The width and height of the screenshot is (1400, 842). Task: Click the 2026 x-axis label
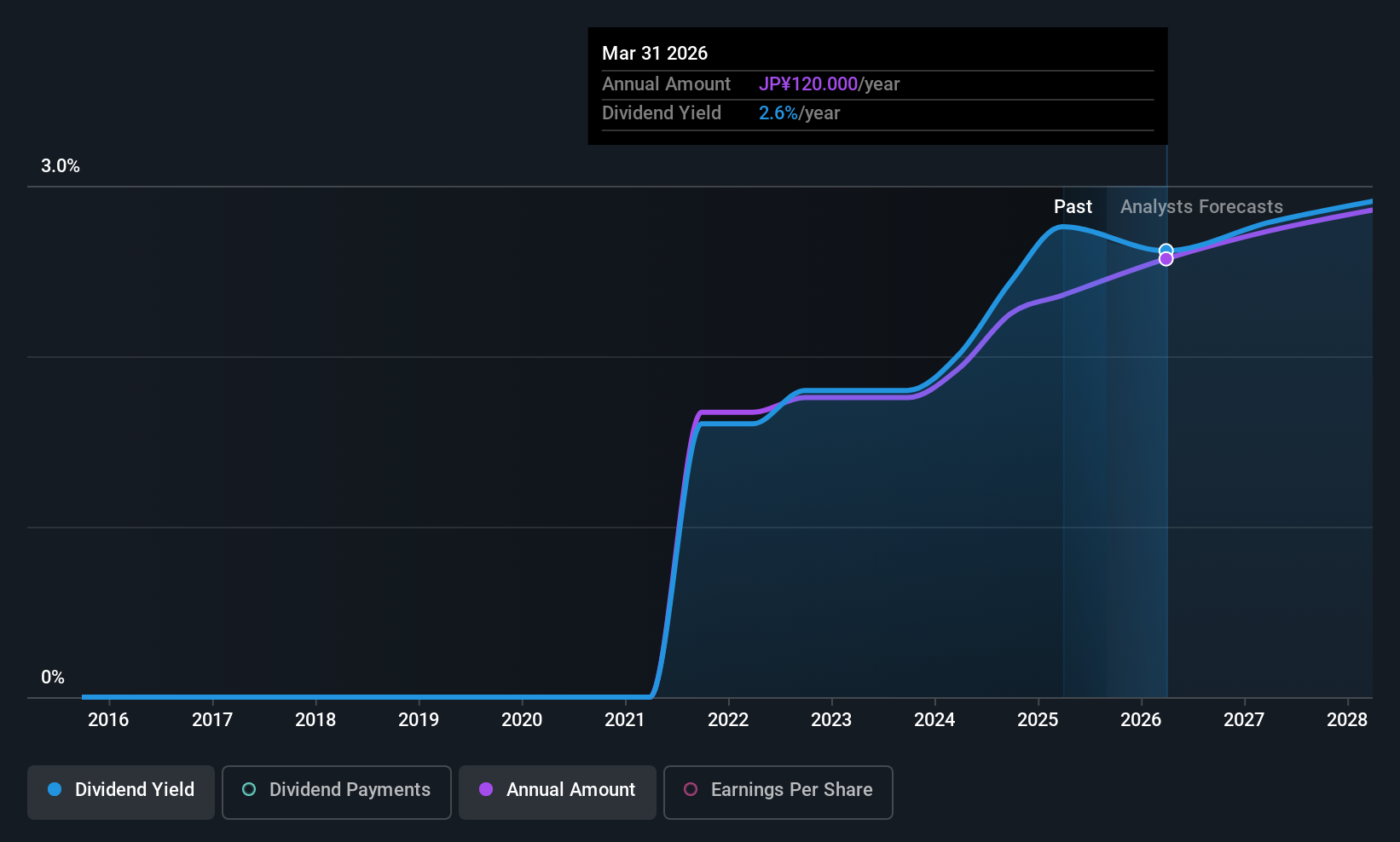(1141, 720)
